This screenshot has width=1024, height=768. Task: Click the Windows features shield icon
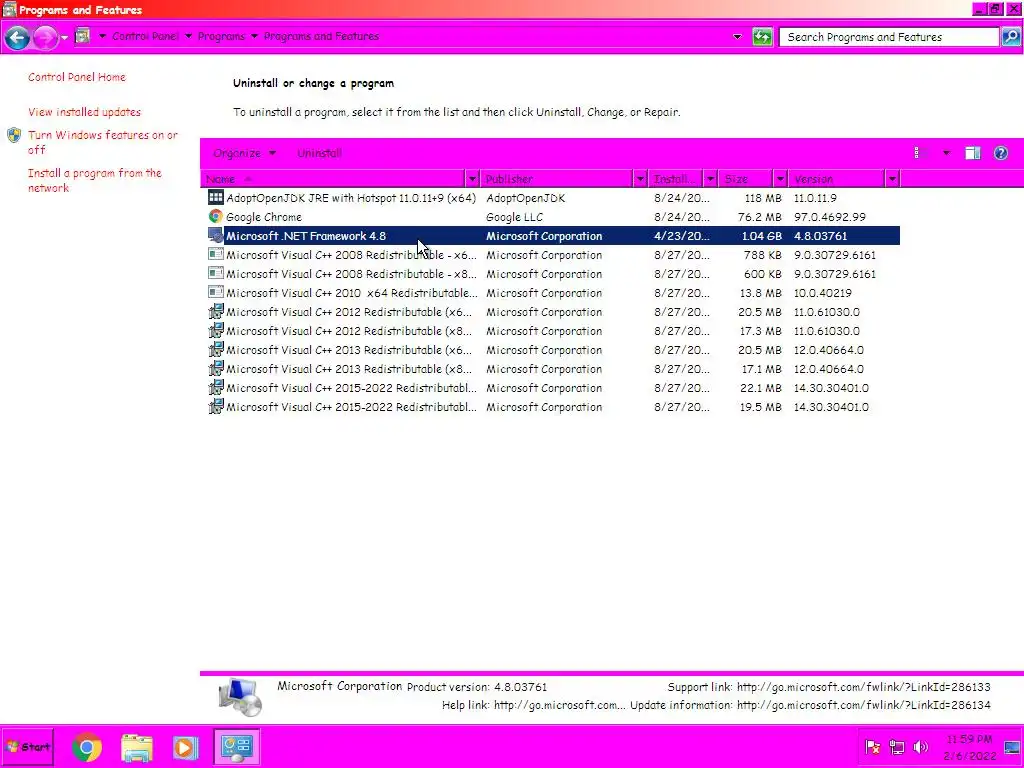[x=14, y=135]
